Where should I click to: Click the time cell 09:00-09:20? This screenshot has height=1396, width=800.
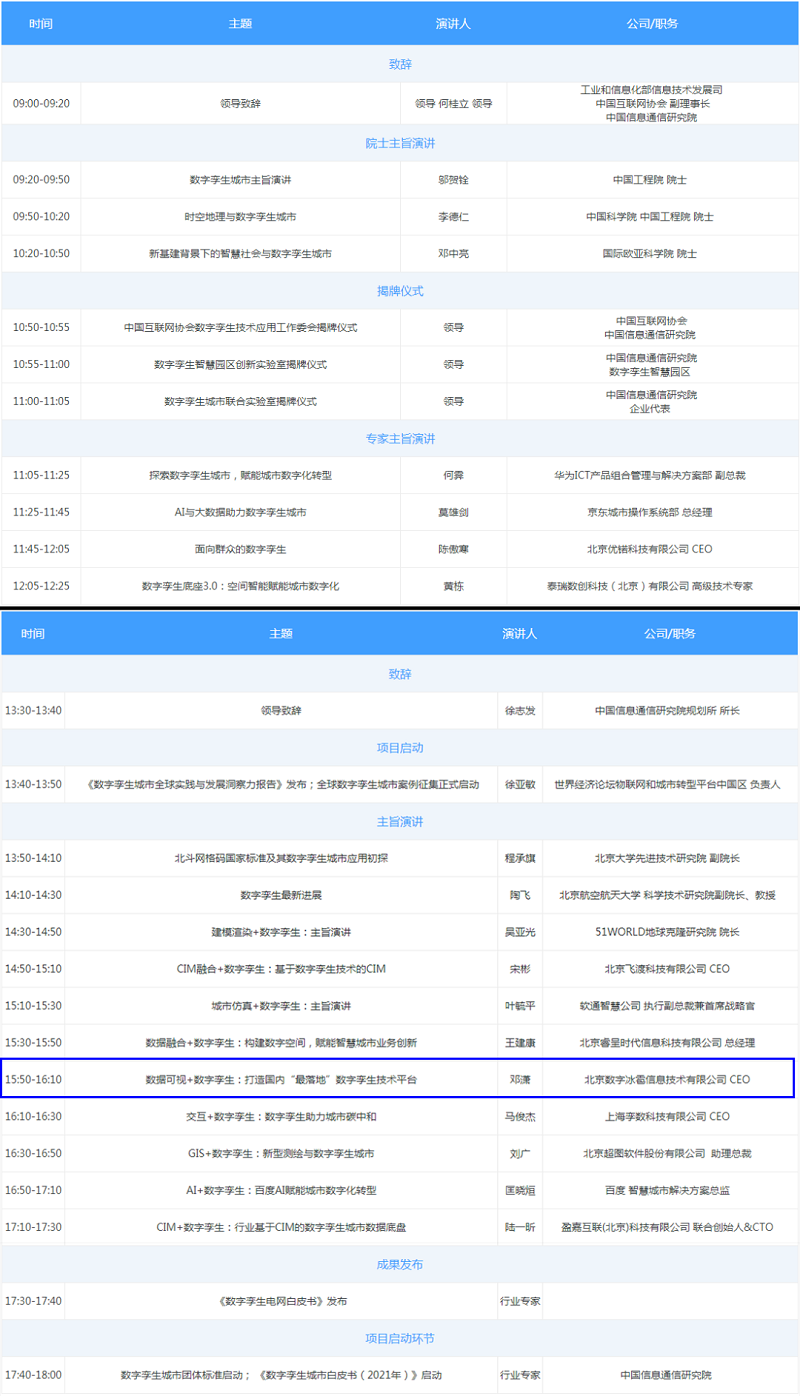[x=41, y=103]
